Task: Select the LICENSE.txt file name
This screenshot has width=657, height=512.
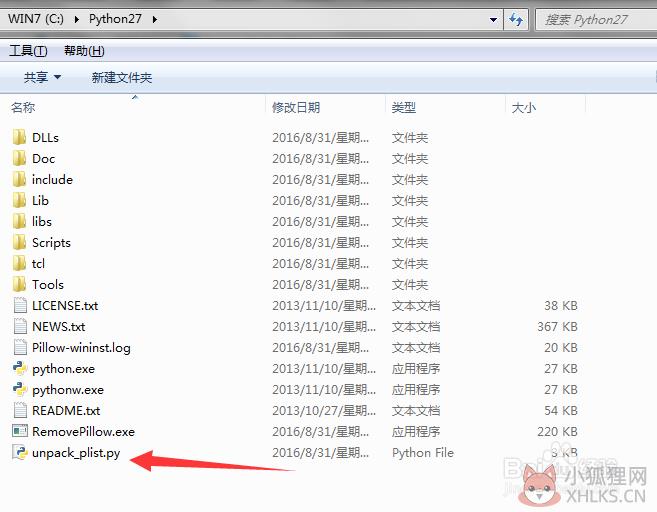Action: tap(65, 305)
